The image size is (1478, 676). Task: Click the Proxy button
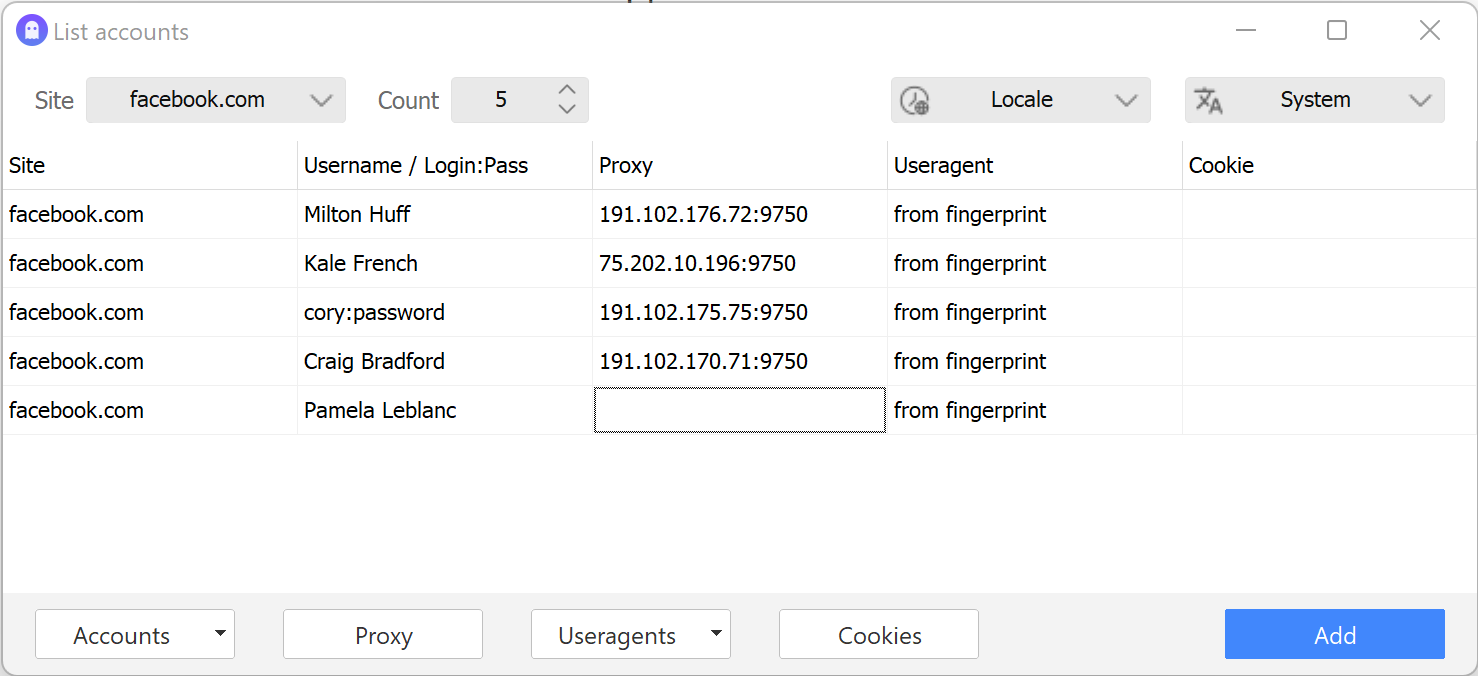pyautogui.click(x=382, y=634)
